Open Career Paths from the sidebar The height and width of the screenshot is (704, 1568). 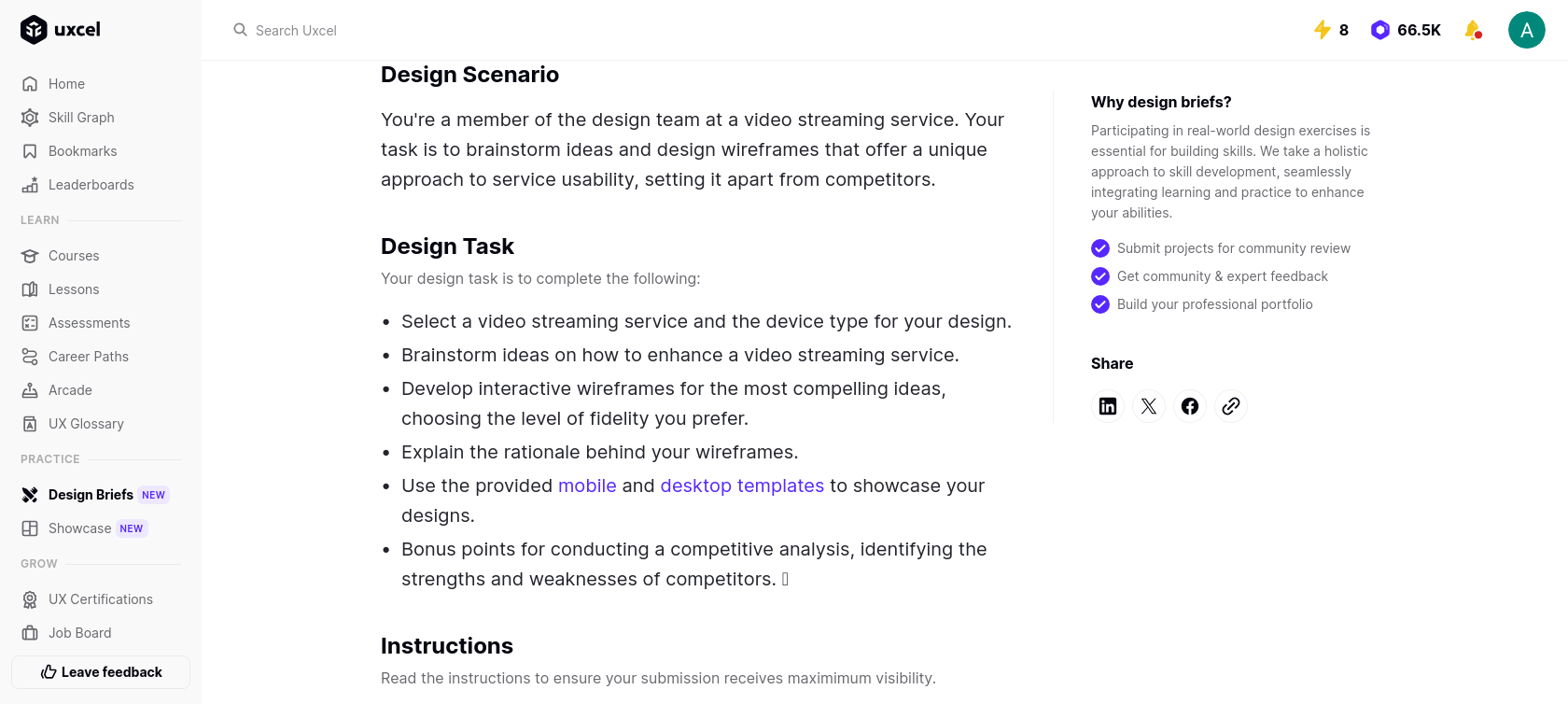[89, 357]
